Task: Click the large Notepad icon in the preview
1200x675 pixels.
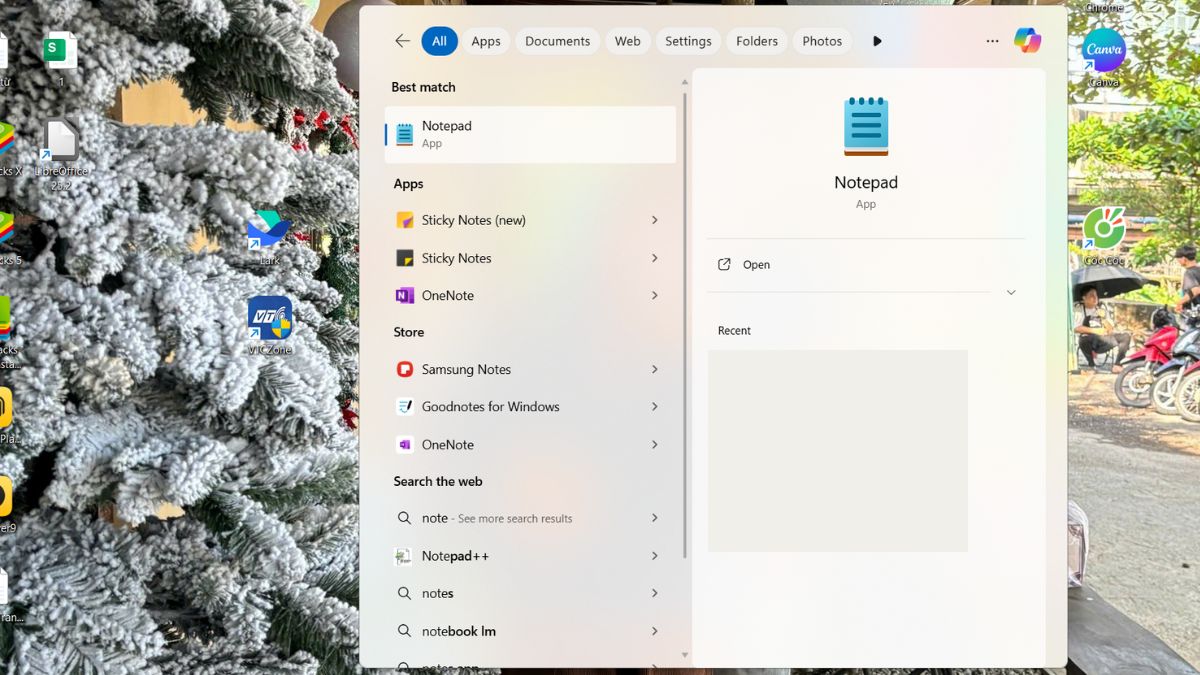Action: (866, 126)
